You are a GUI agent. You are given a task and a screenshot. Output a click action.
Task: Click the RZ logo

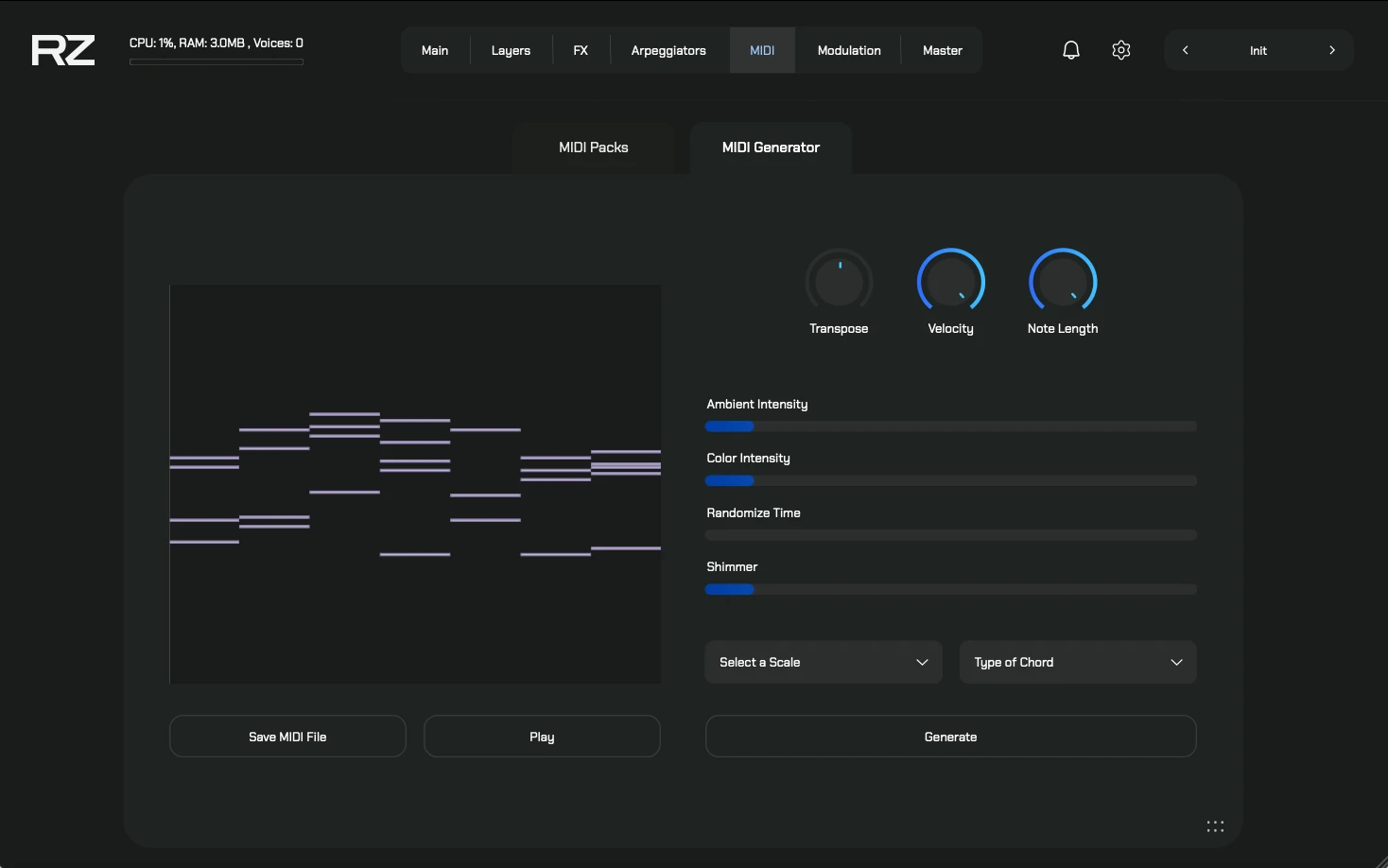coord(62,50)
